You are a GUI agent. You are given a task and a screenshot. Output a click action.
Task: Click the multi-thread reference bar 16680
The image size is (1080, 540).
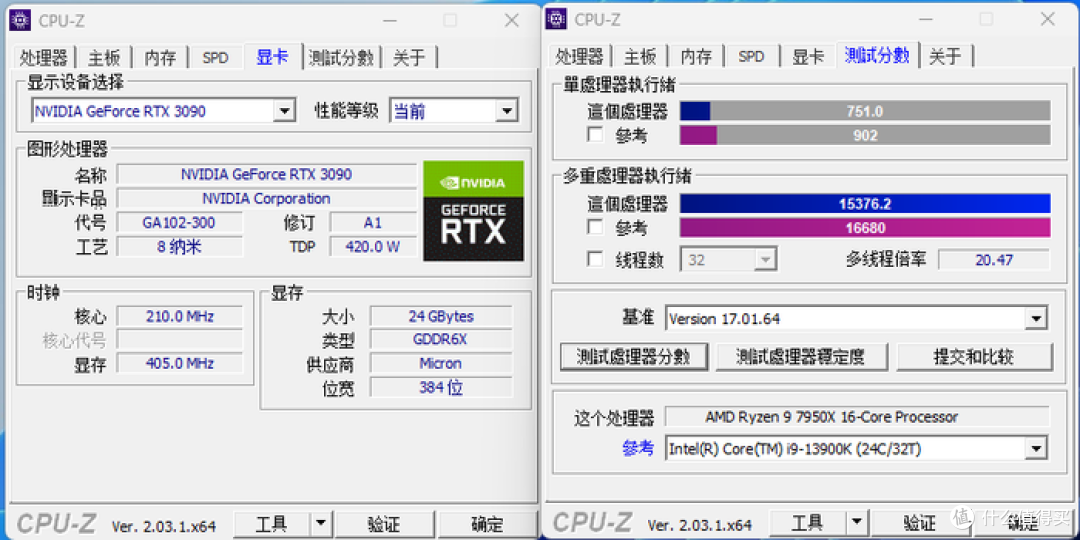[x=865, y=227]
